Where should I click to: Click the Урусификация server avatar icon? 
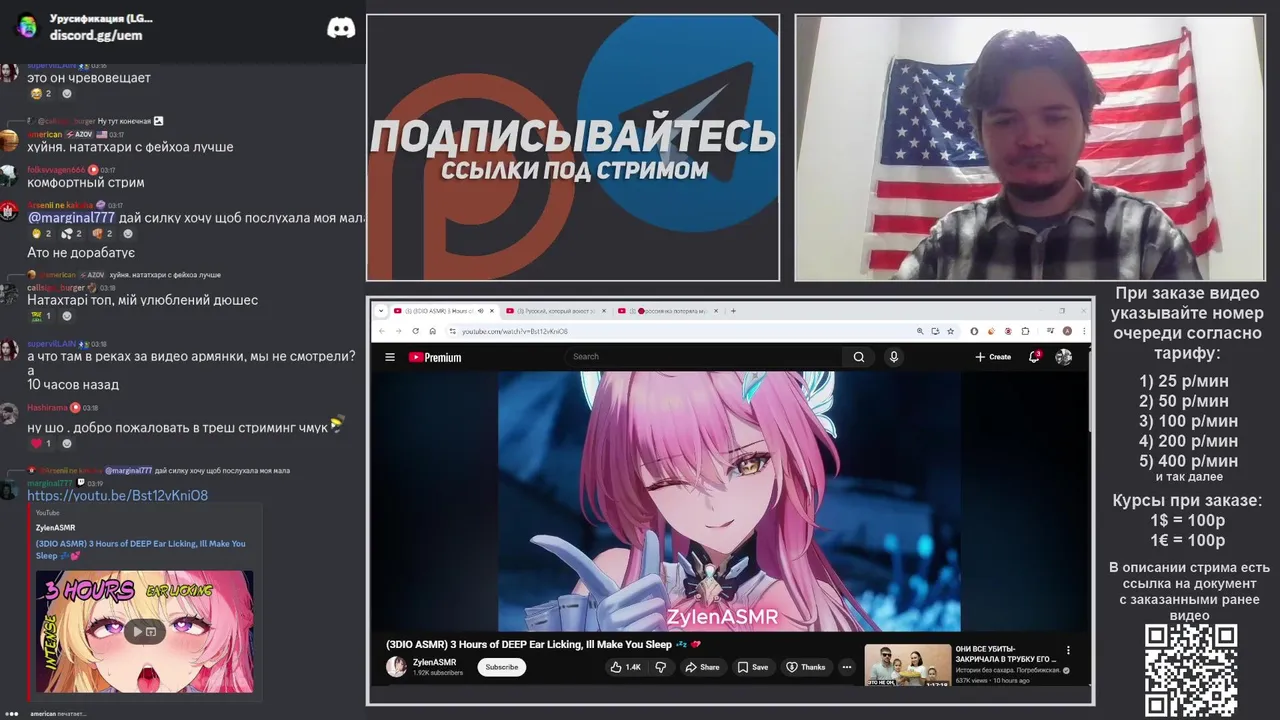[x=26, y=26]
